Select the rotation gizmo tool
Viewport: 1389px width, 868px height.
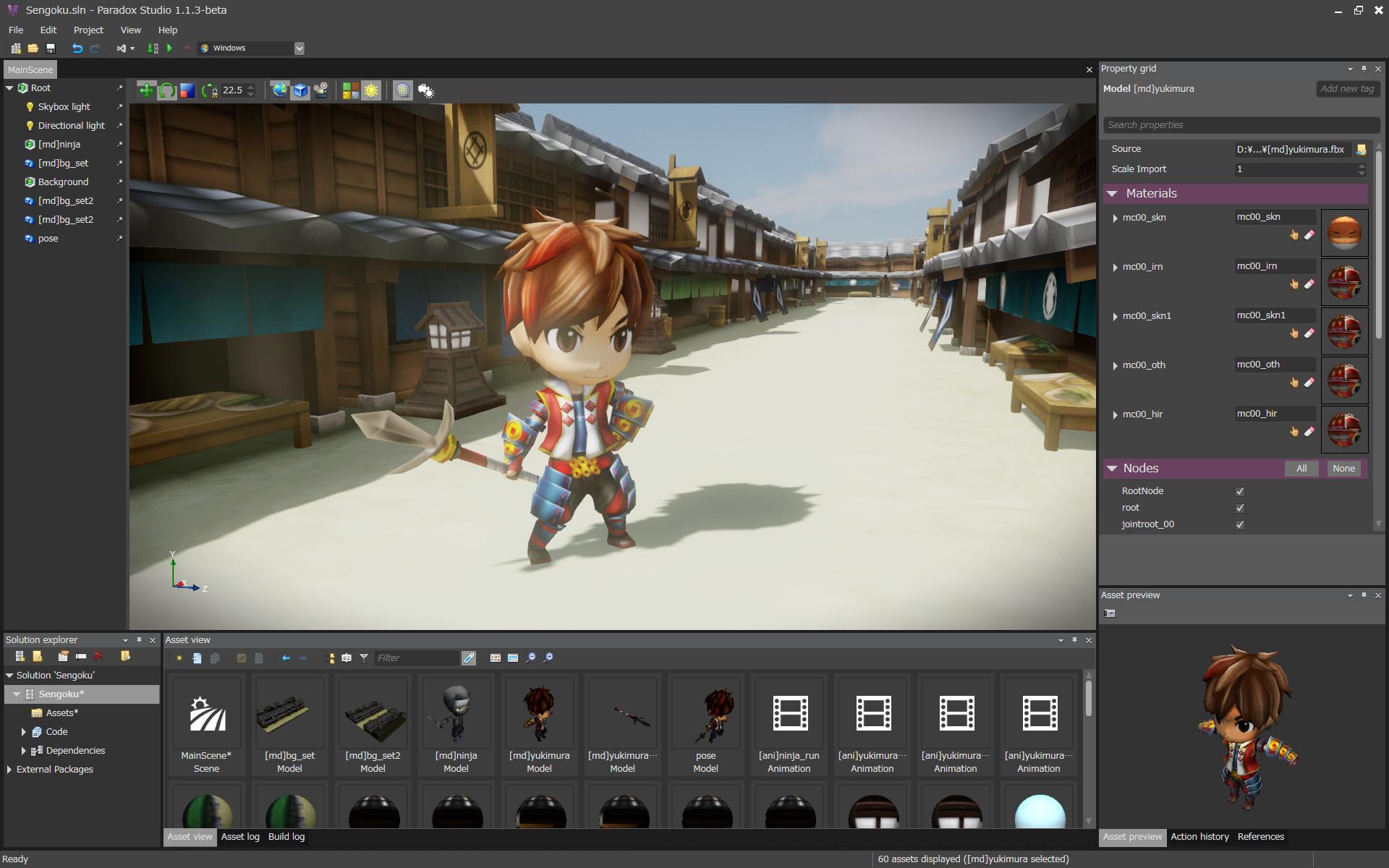point(167,90)
